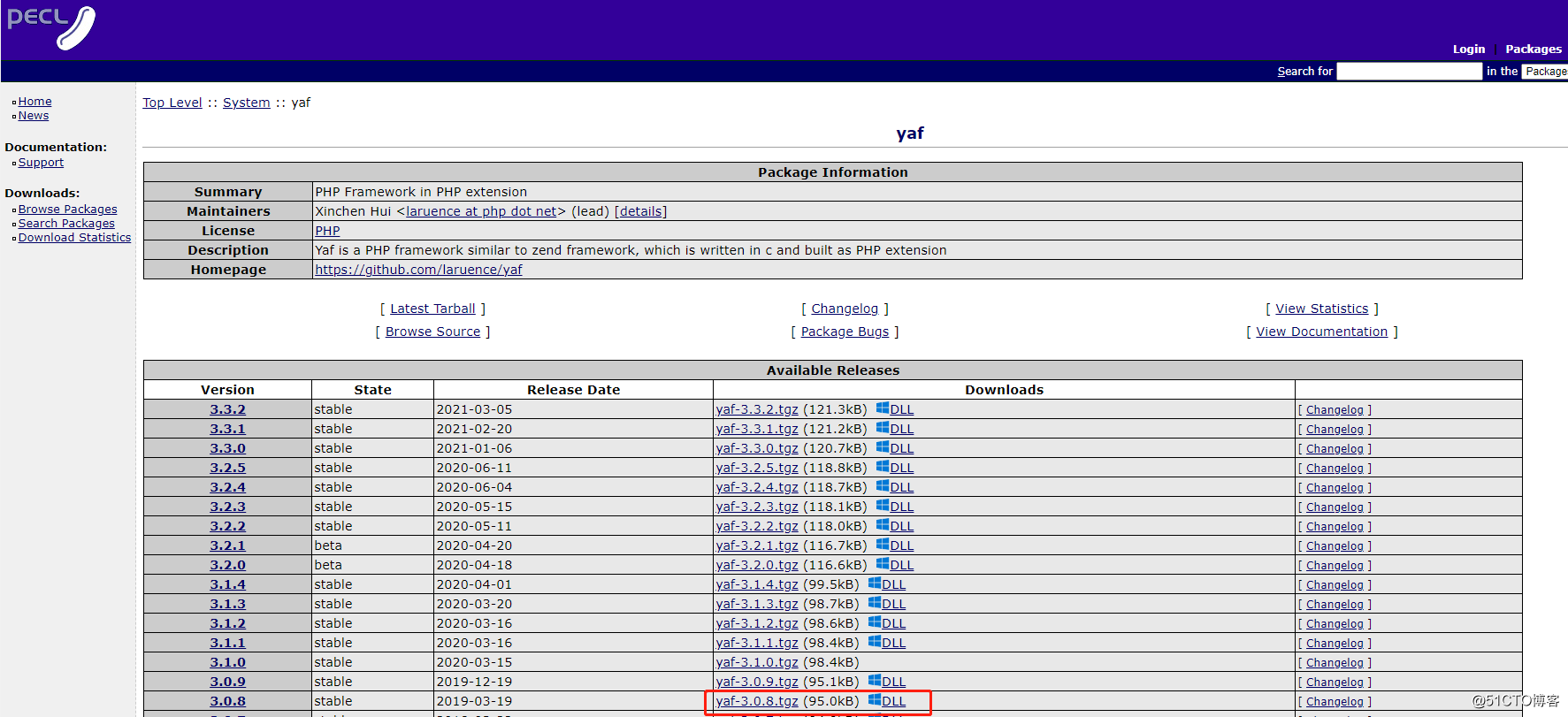Download yaf-3.2.1.tgz
The image size is (1568, 717).
click(x=757, y=545)
